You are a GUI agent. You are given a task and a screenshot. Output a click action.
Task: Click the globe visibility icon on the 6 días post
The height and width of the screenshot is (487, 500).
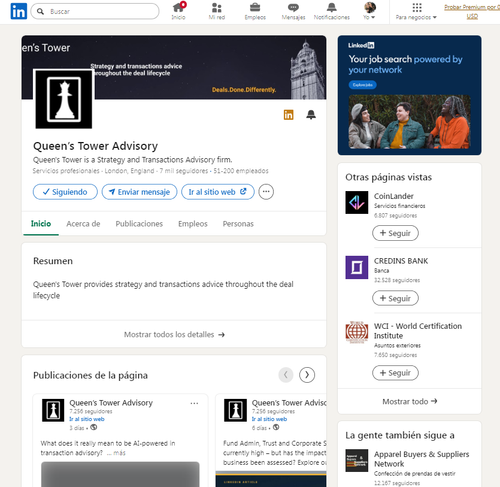(276, 427)
